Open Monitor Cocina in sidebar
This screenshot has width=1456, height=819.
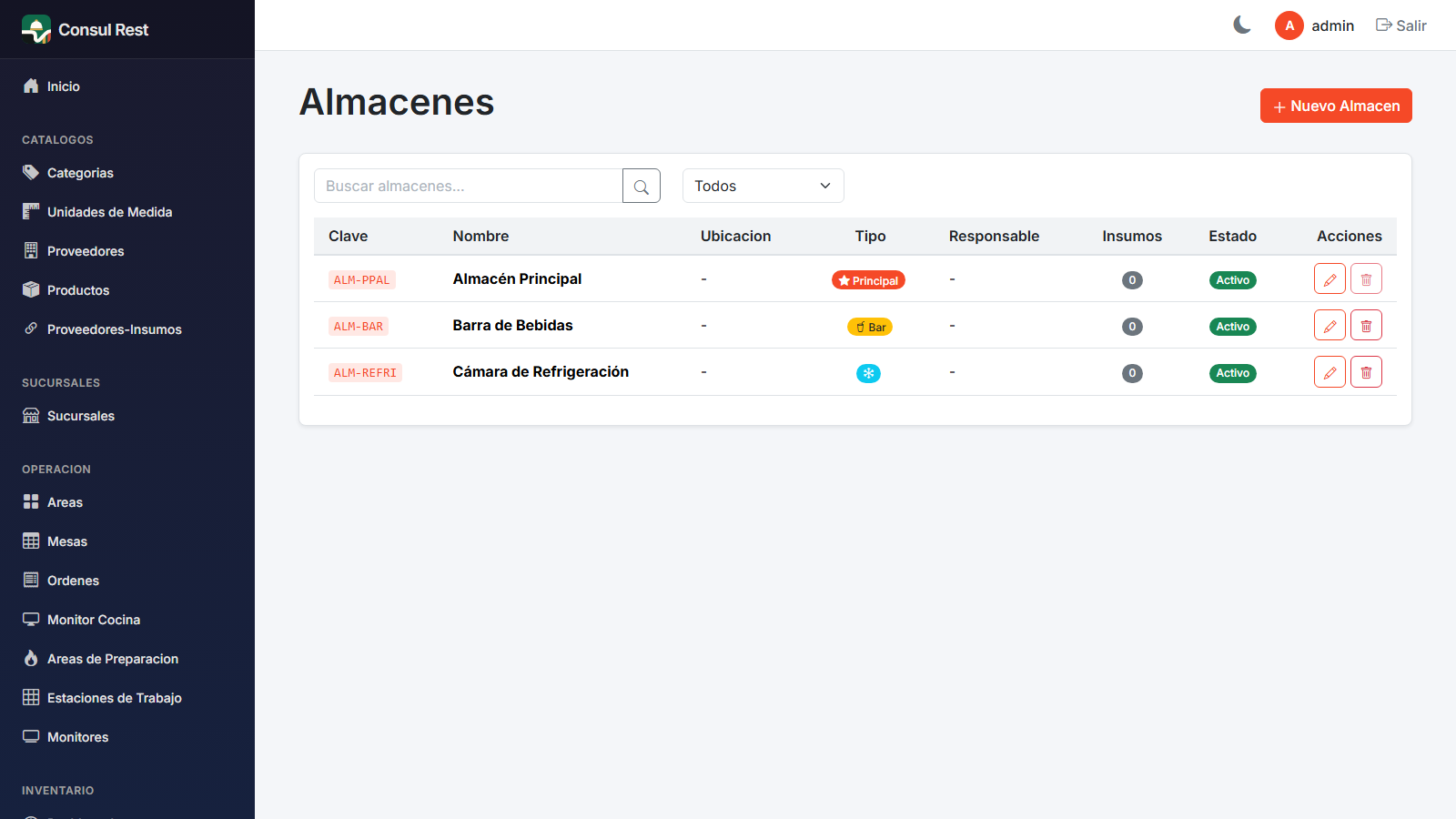point(127,620)
